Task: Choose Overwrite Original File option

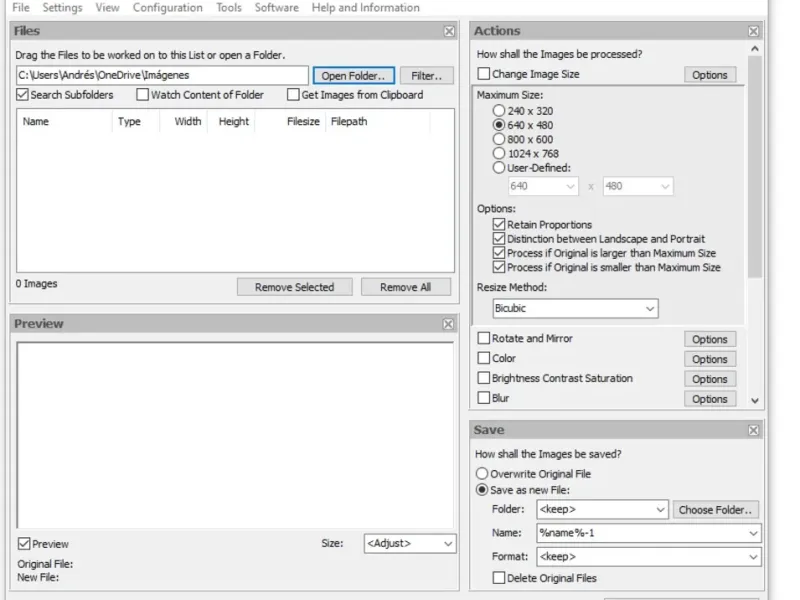Action: (482, 474)
